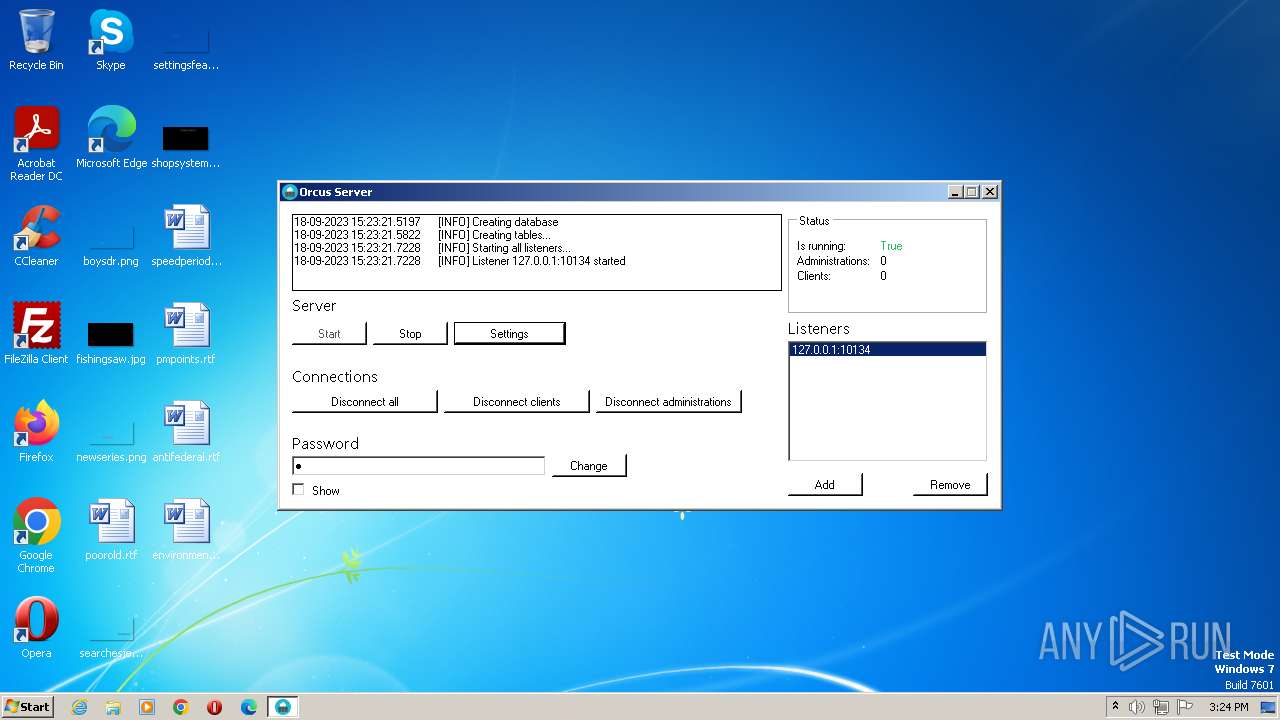Click Disconnect clients button
This screenshot has width=1280, height=720.
517,402
